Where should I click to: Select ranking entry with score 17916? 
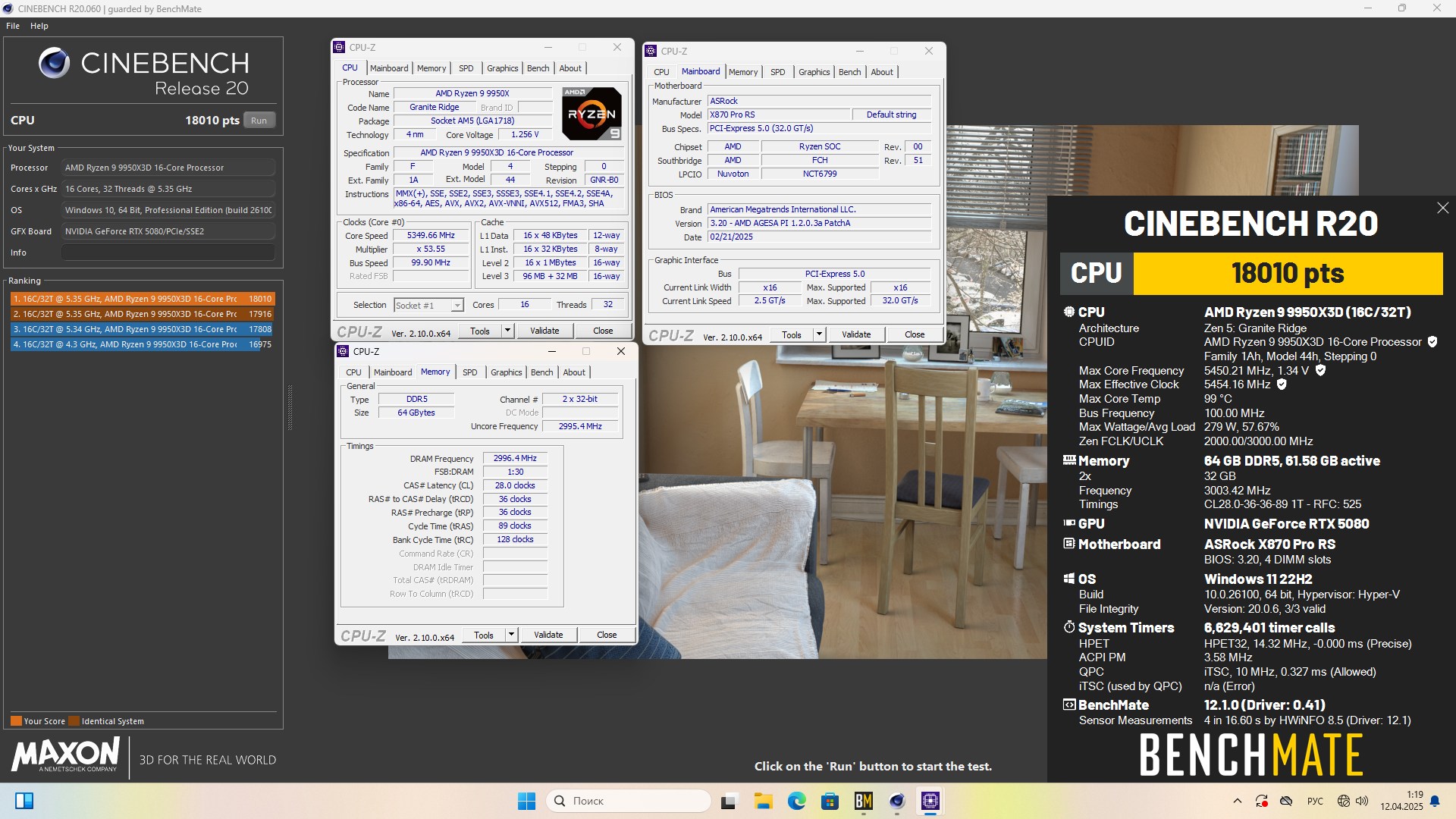[142, 314]
